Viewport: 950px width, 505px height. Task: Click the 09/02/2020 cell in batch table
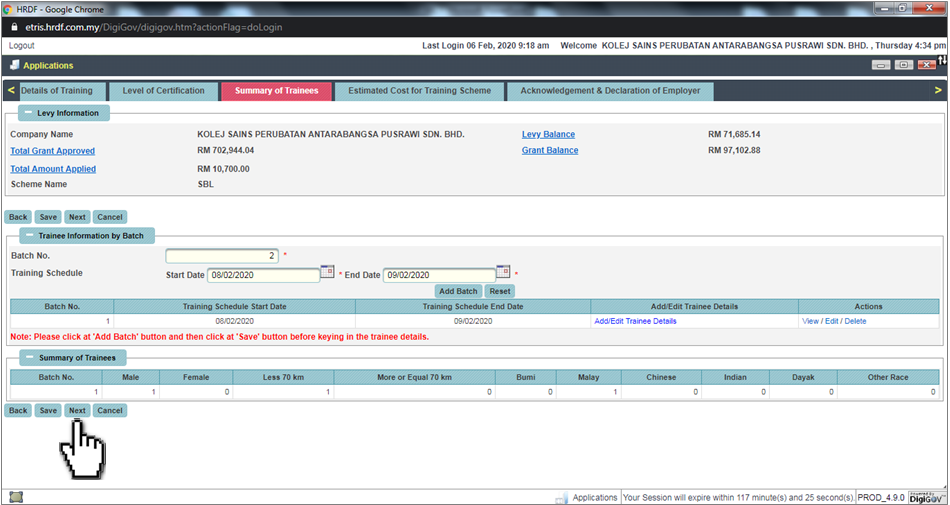pos(473,322)
